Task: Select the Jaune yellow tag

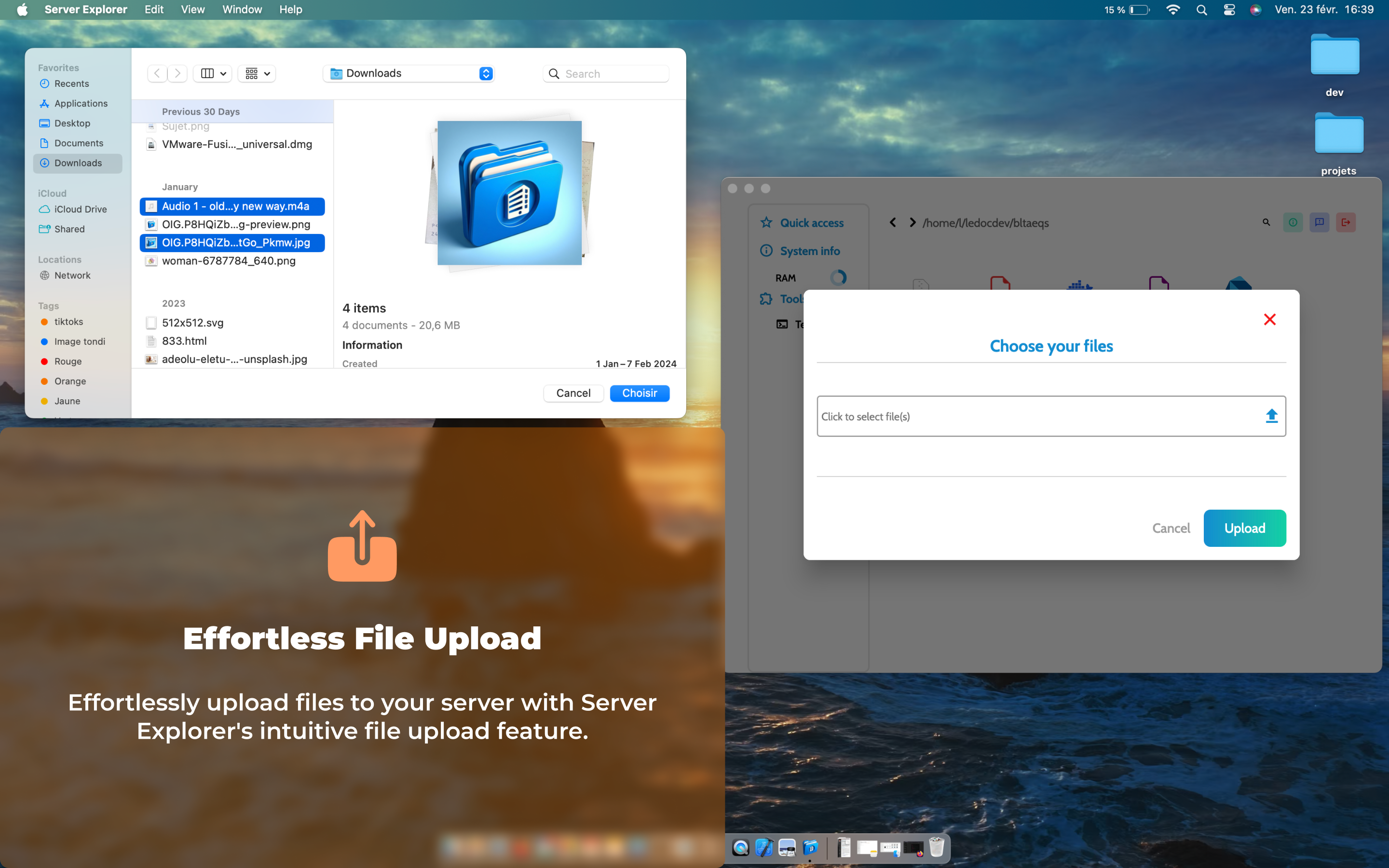Action: click(78, 401)
